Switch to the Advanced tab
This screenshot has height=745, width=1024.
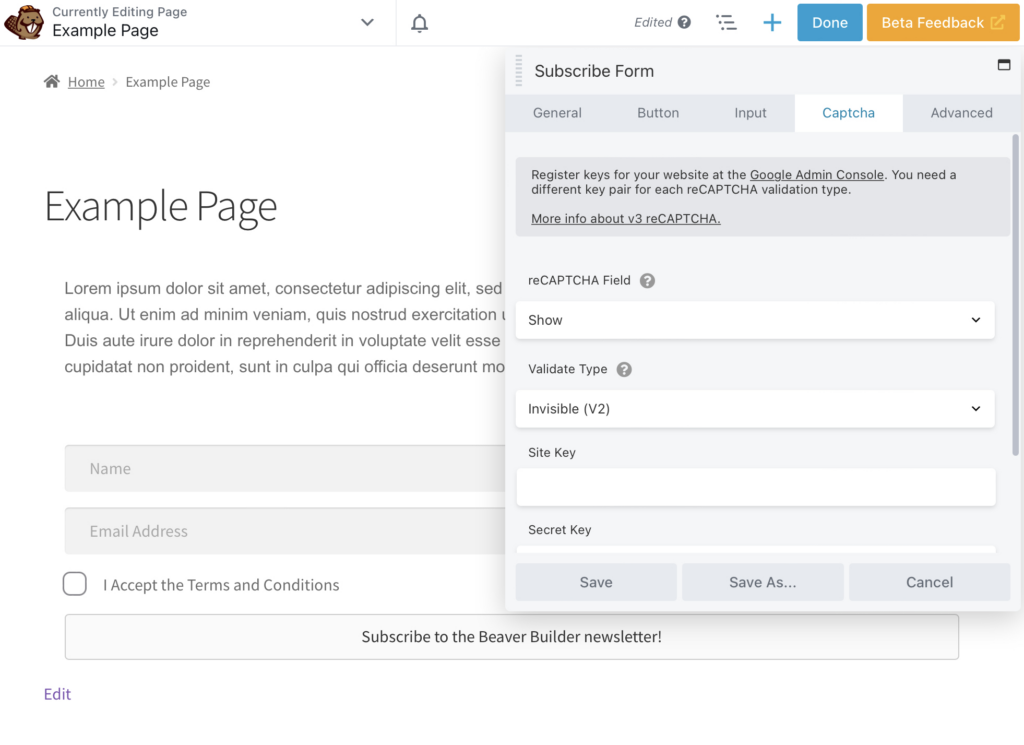point(961,113)
